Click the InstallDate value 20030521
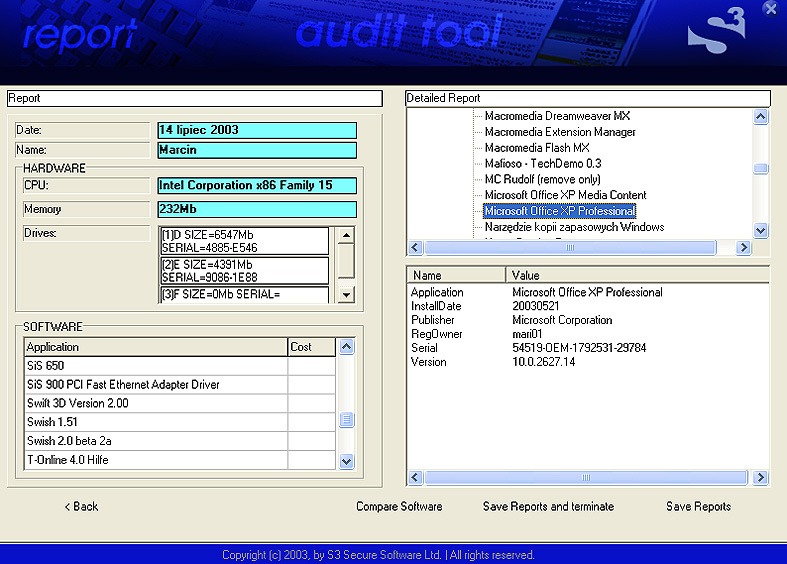Image resolution: width=787 pixels, height=564 pixels. 536,306
